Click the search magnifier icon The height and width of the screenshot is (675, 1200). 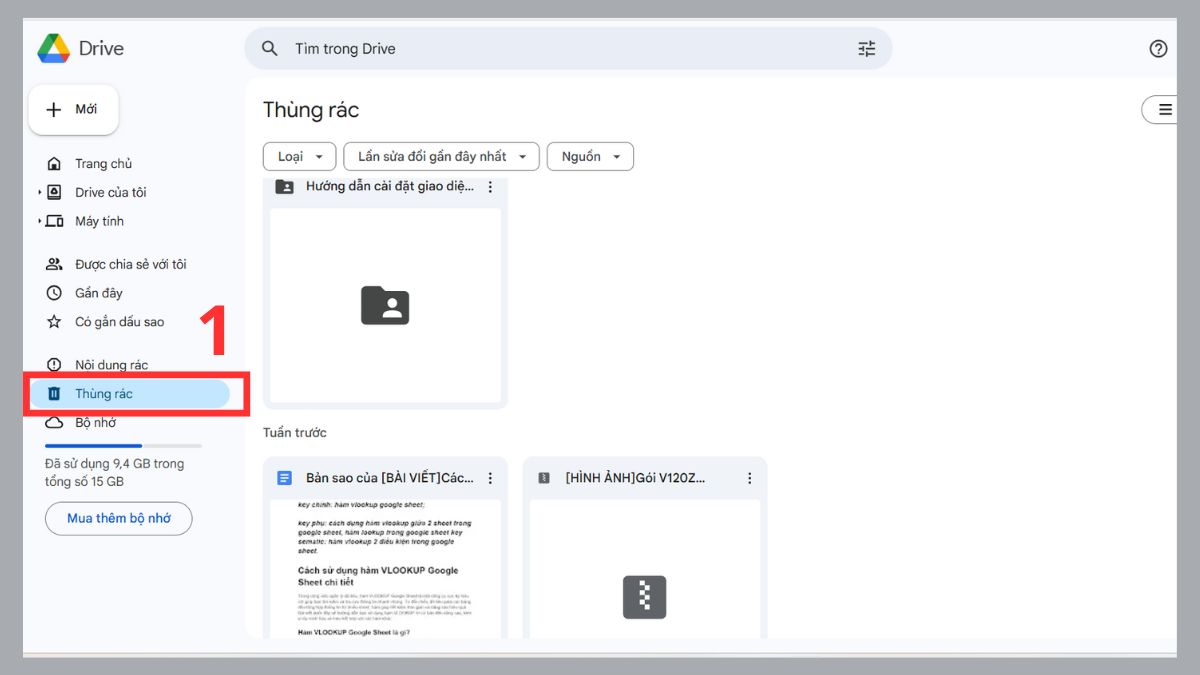269,48
